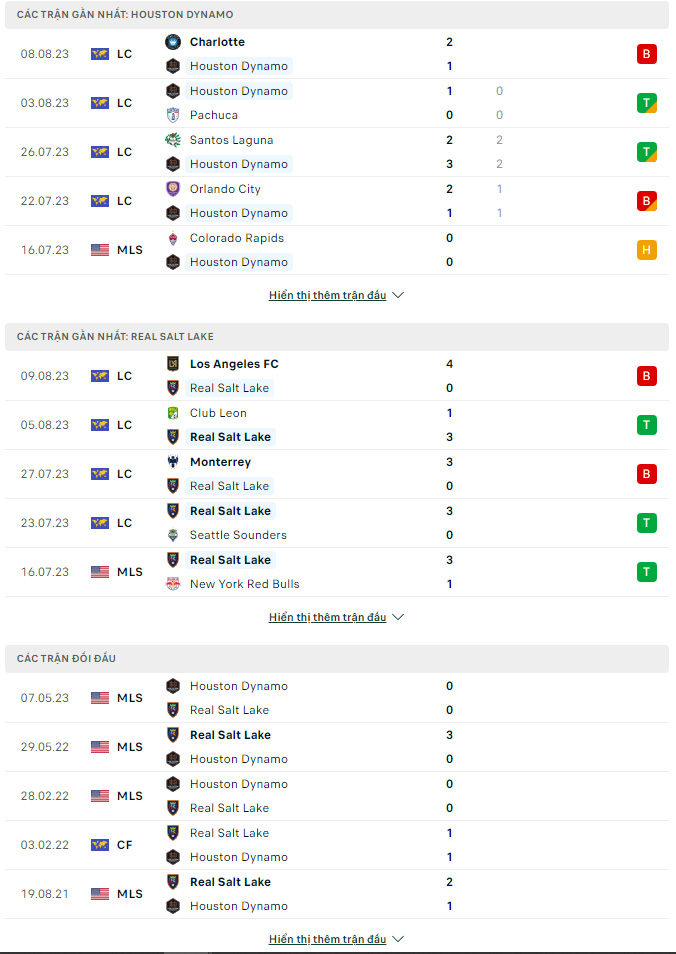The image size is (676, 954).
Task: Open the Los Angeles FC team link
Action: pyautogui.click(x=234, y=364)
